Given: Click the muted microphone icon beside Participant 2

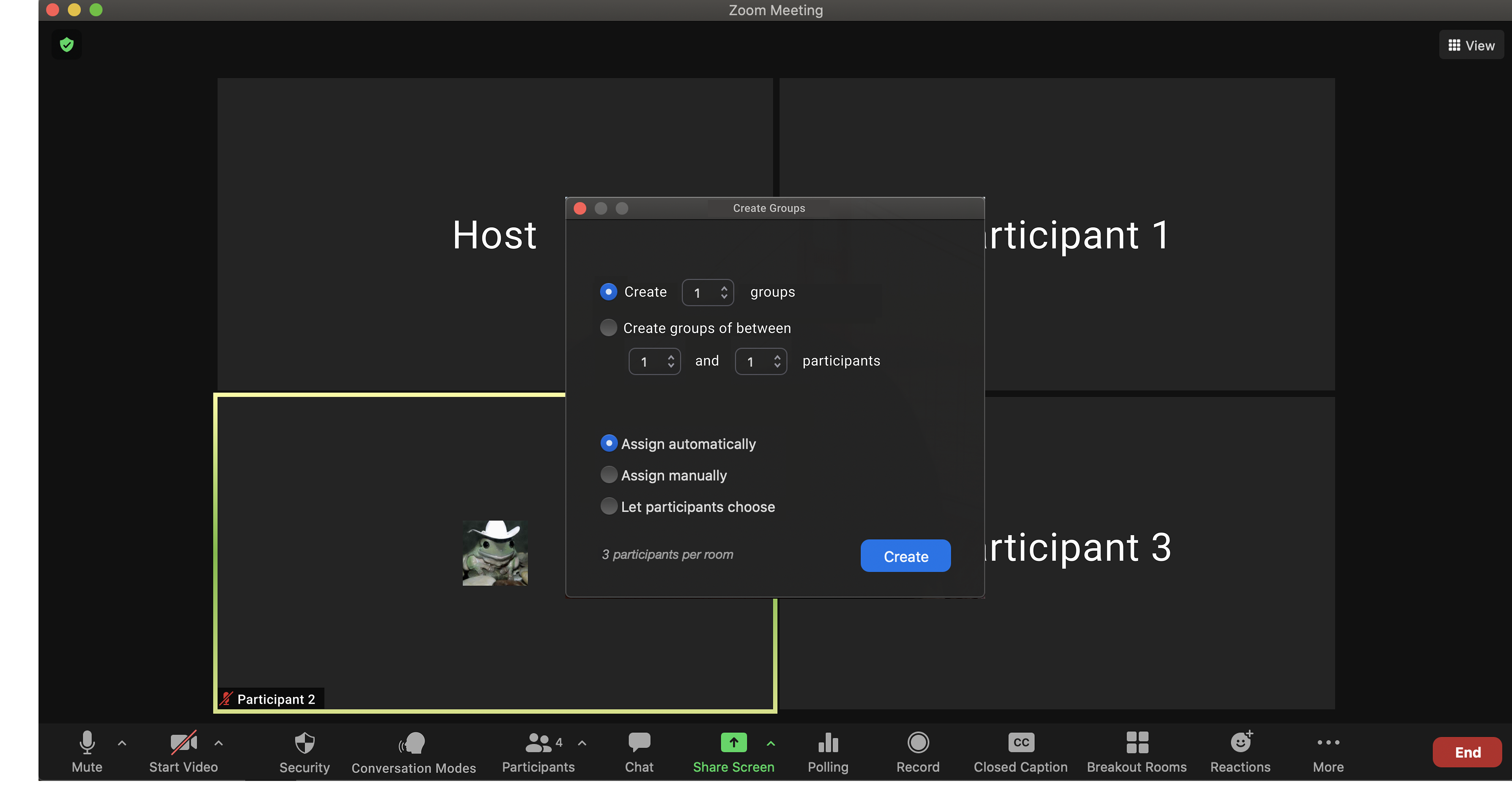Looking at the screenshot, I should point(226,698).
